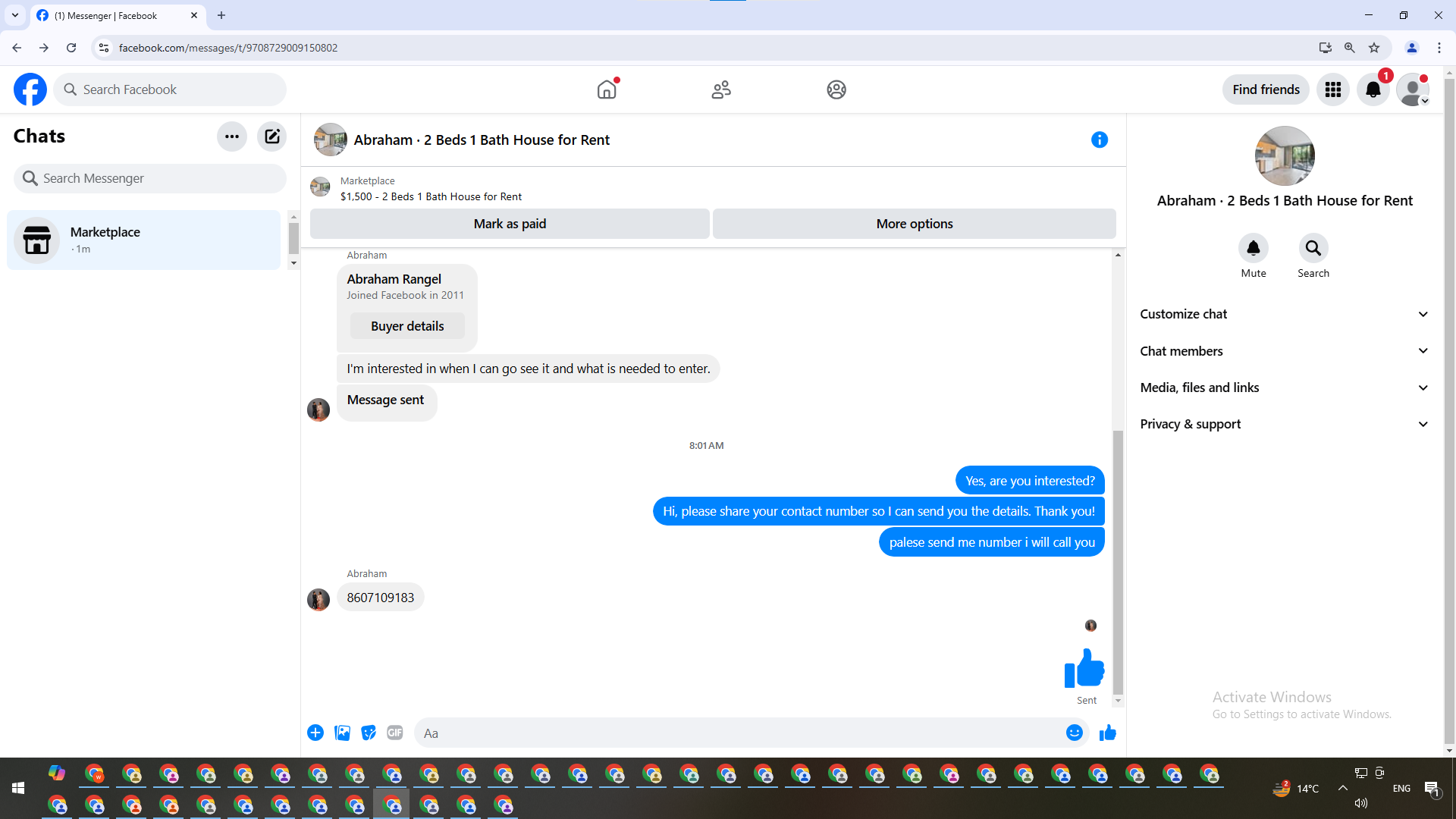Image resolution: width=1456 pixels, height=819 pixels.
Task: Click the Marketplace storefront chat icon
Action: [x=37, y=240]
